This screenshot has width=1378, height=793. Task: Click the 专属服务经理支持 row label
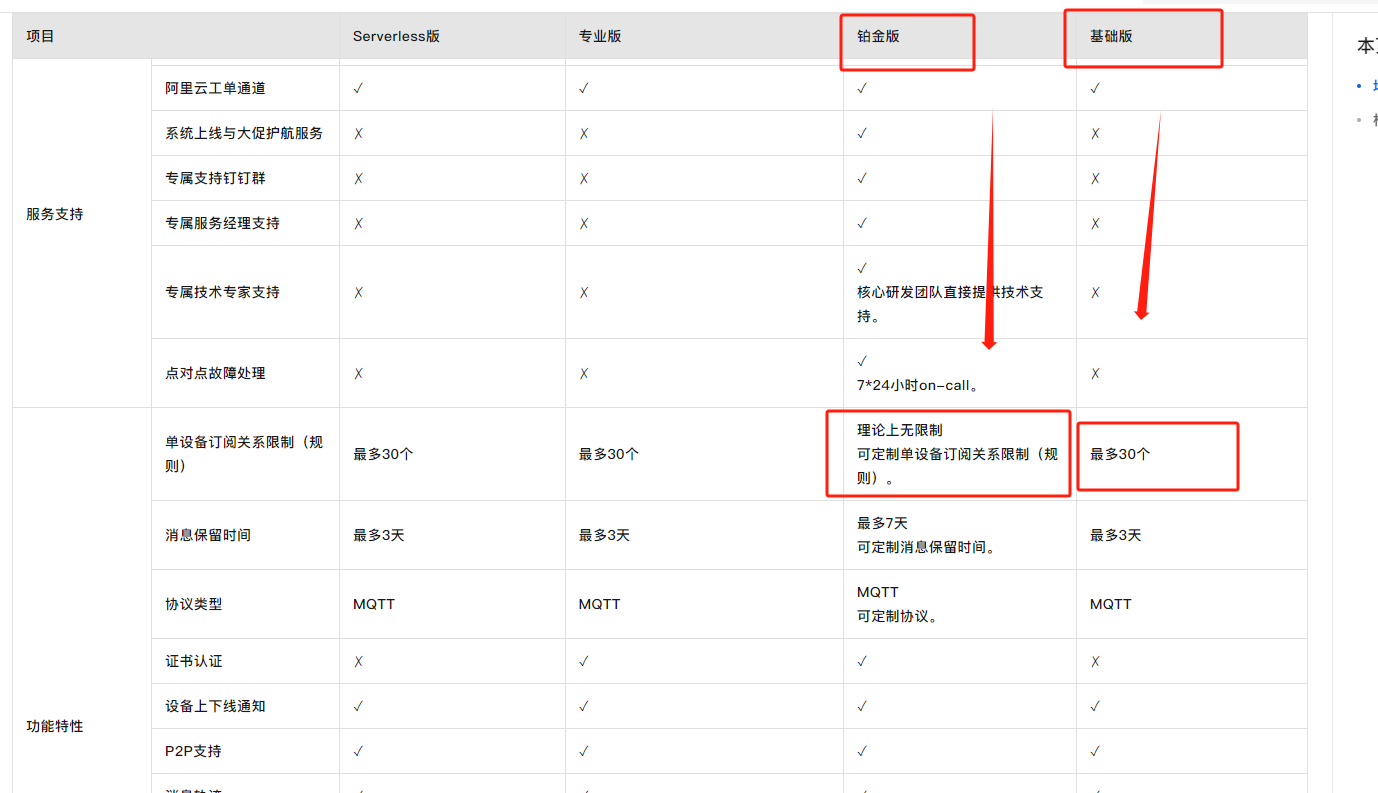pyautogui.click(x=222, y=223)
